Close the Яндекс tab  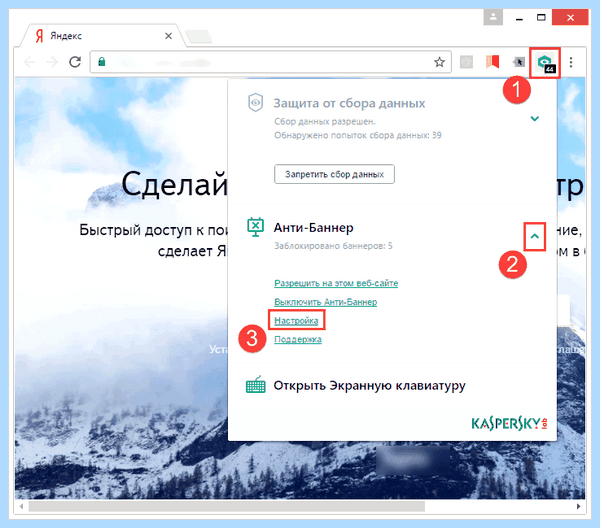pos(168,36)
